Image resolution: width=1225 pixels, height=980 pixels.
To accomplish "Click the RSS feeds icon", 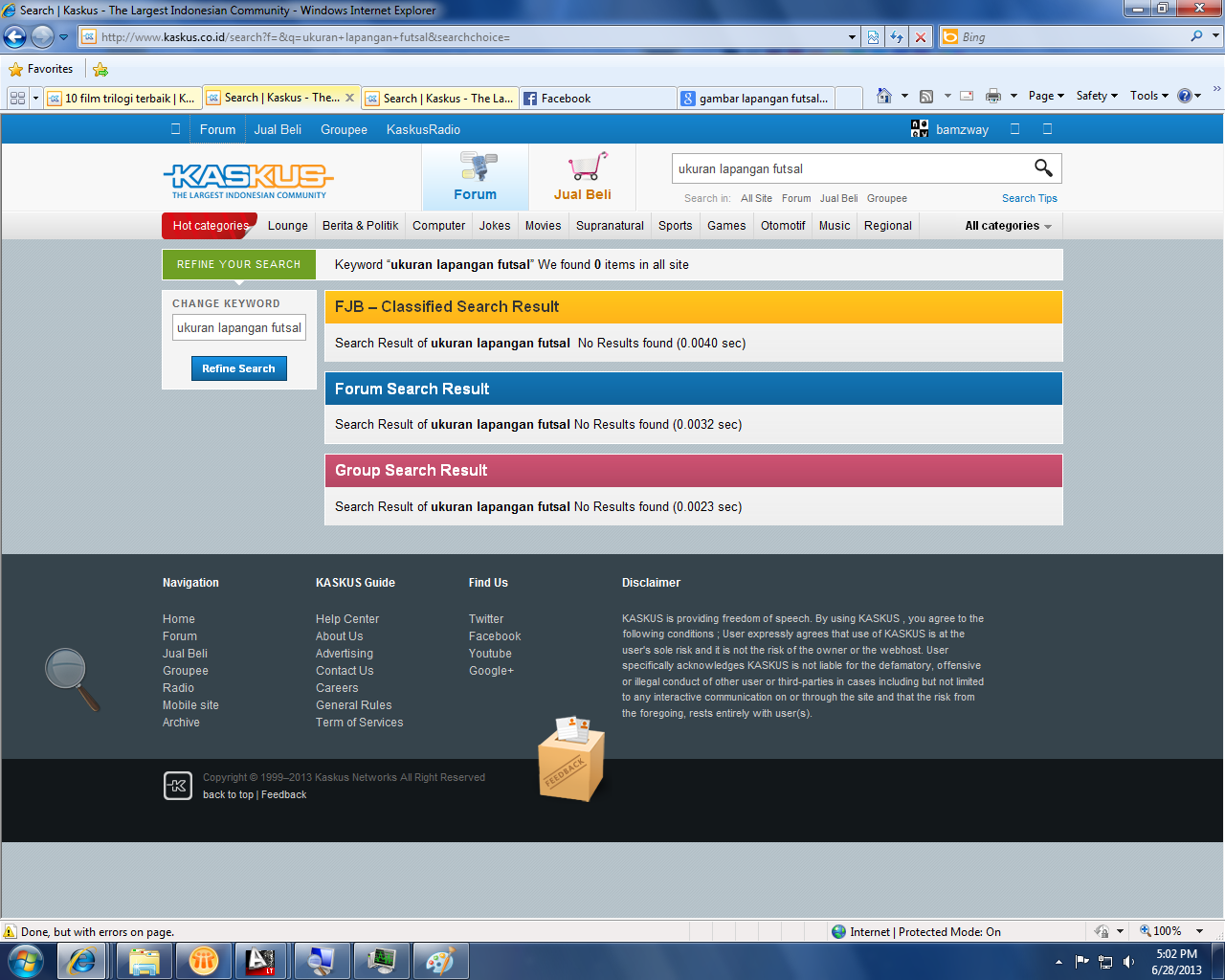I will 926,96.
